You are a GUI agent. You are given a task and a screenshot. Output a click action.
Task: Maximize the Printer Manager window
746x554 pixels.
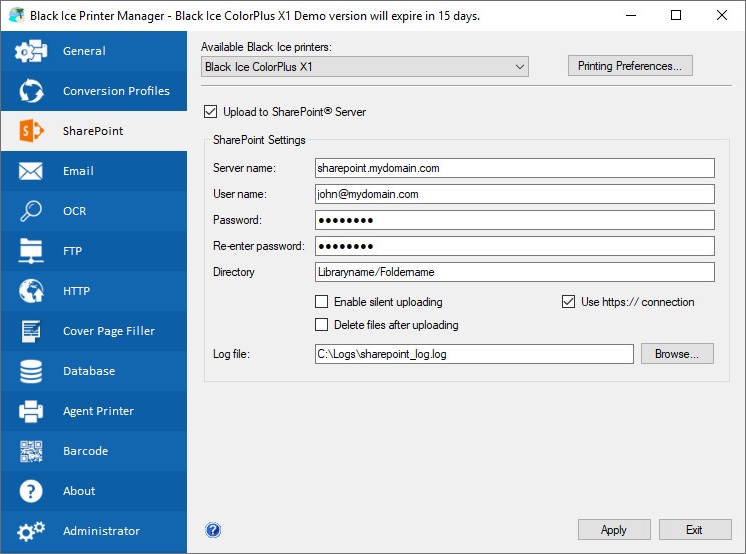[676, 15]
